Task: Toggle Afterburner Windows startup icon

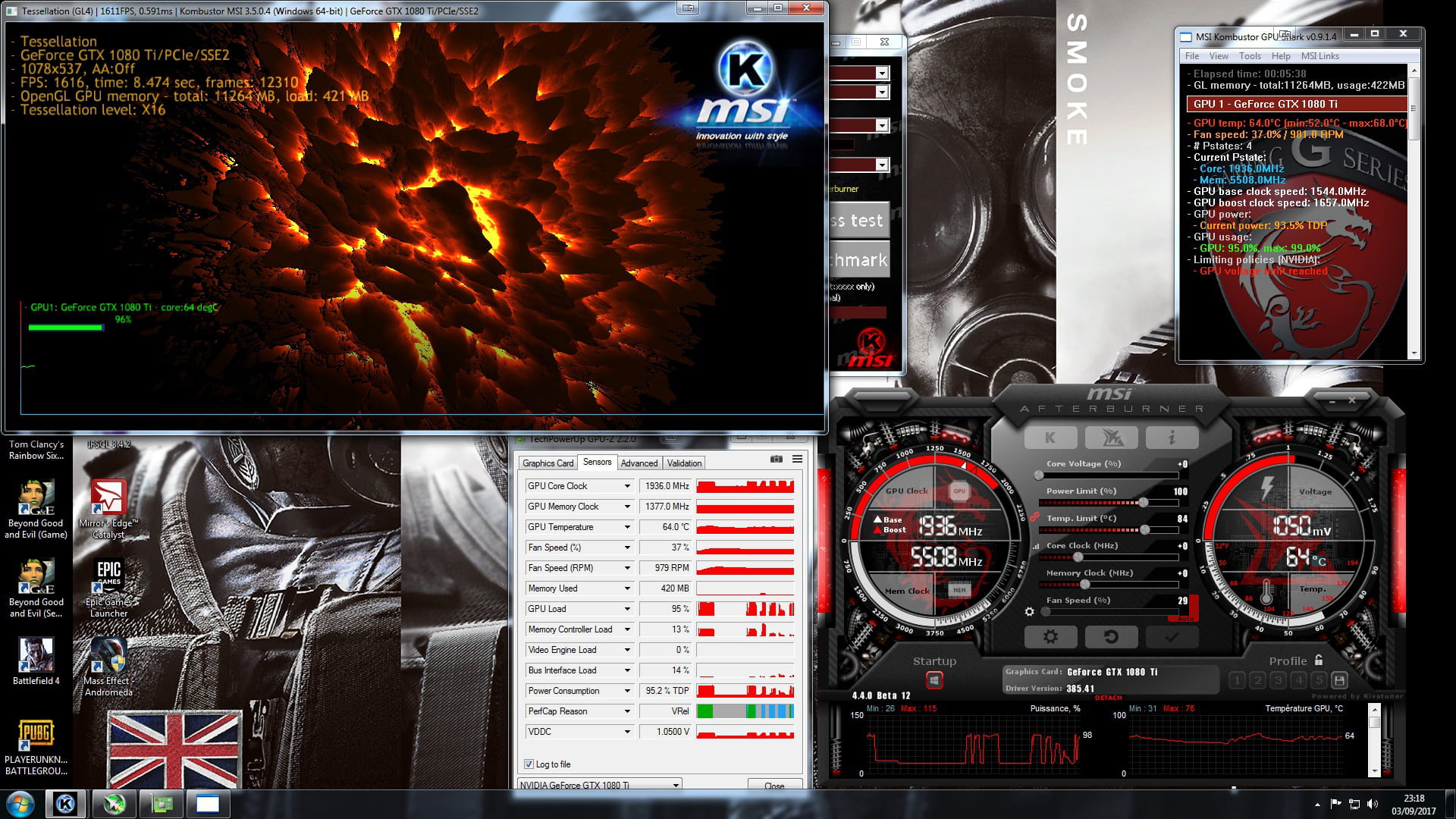Action: pos(934,680)
